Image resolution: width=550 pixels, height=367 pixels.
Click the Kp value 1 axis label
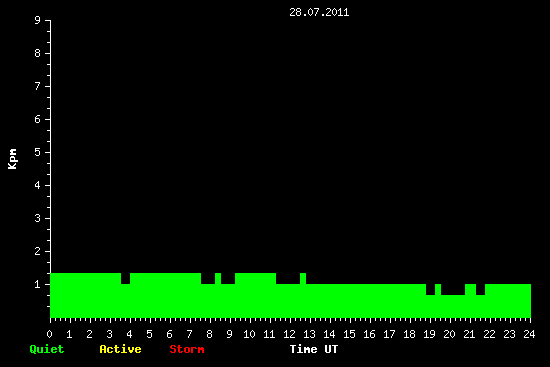(38, 285)
